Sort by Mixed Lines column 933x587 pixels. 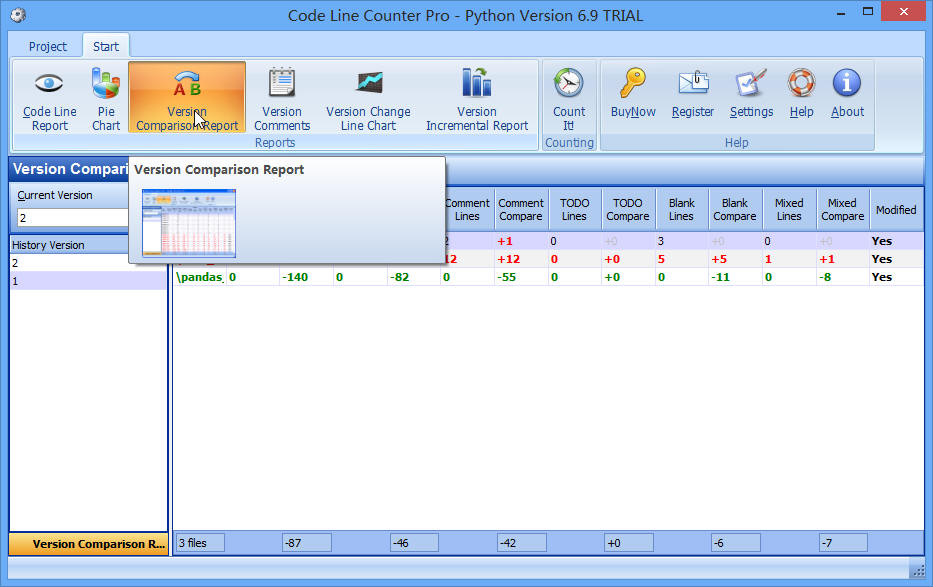tap(789, 209)
